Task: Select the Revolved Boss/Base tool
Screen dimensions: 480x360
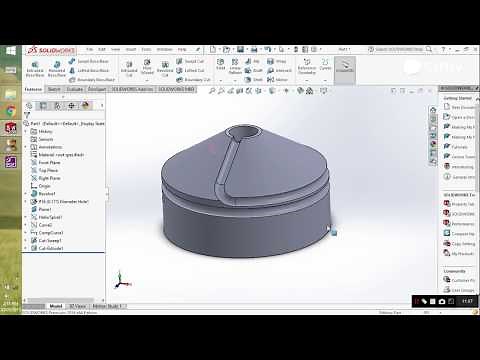Action: click(57, 69)
